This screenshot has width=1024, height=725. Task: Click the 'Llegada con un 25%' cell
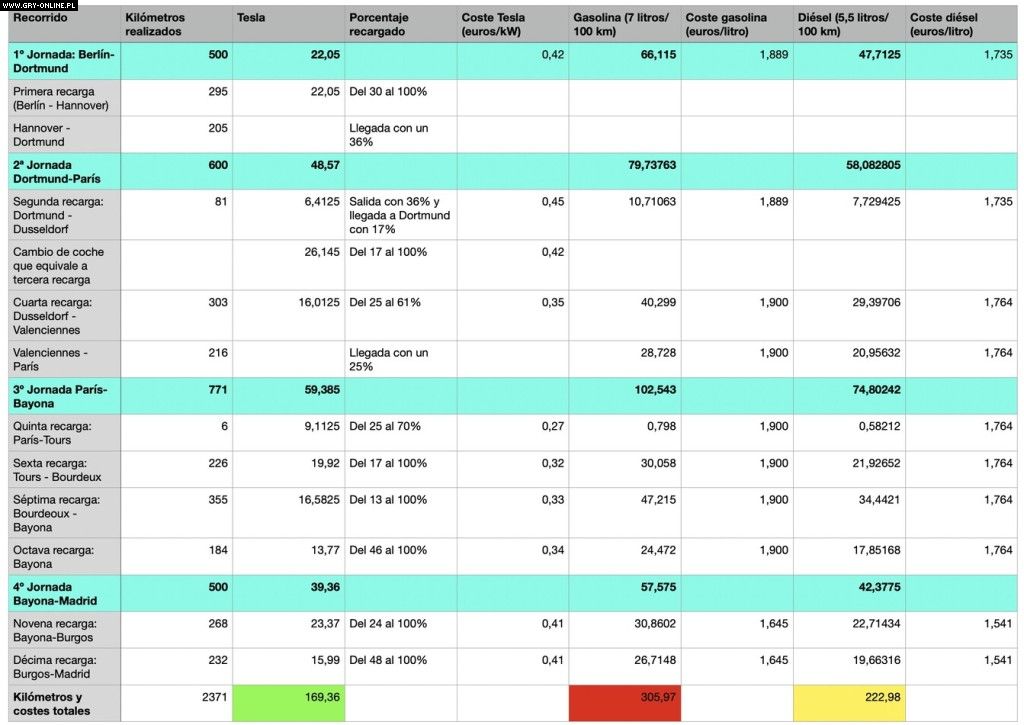coord(389,359)
